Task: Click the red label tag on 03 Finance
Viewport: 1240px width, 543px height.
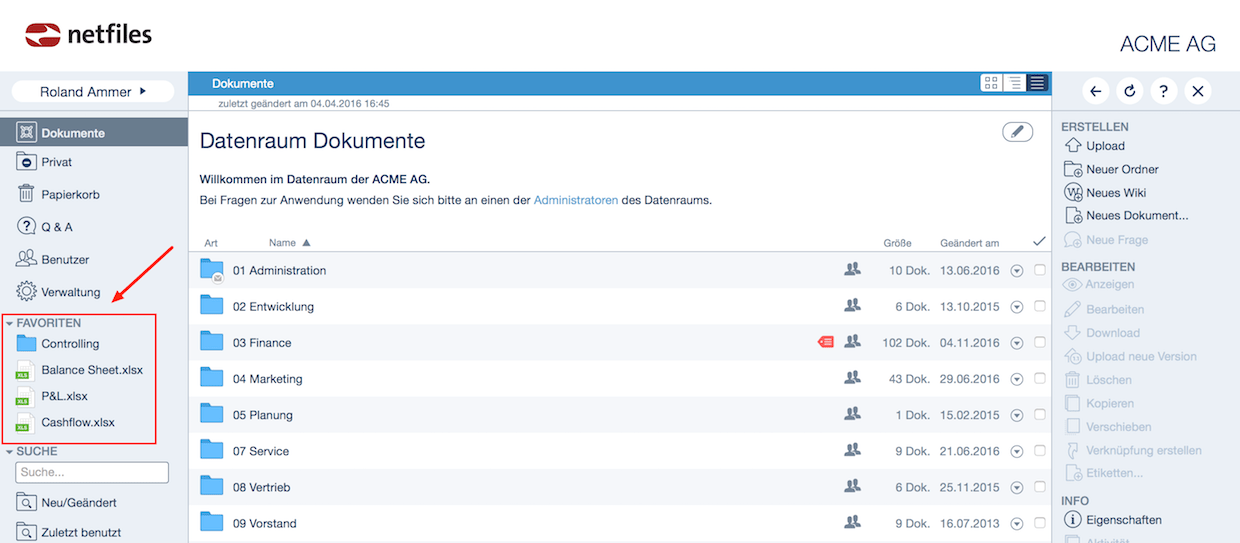Action: point(825,342)
